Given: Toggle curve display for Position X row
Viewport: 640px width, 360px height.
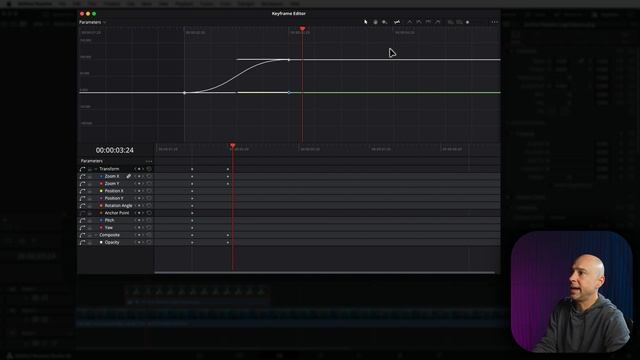Looking at the screenshot, I should [82, 191].
